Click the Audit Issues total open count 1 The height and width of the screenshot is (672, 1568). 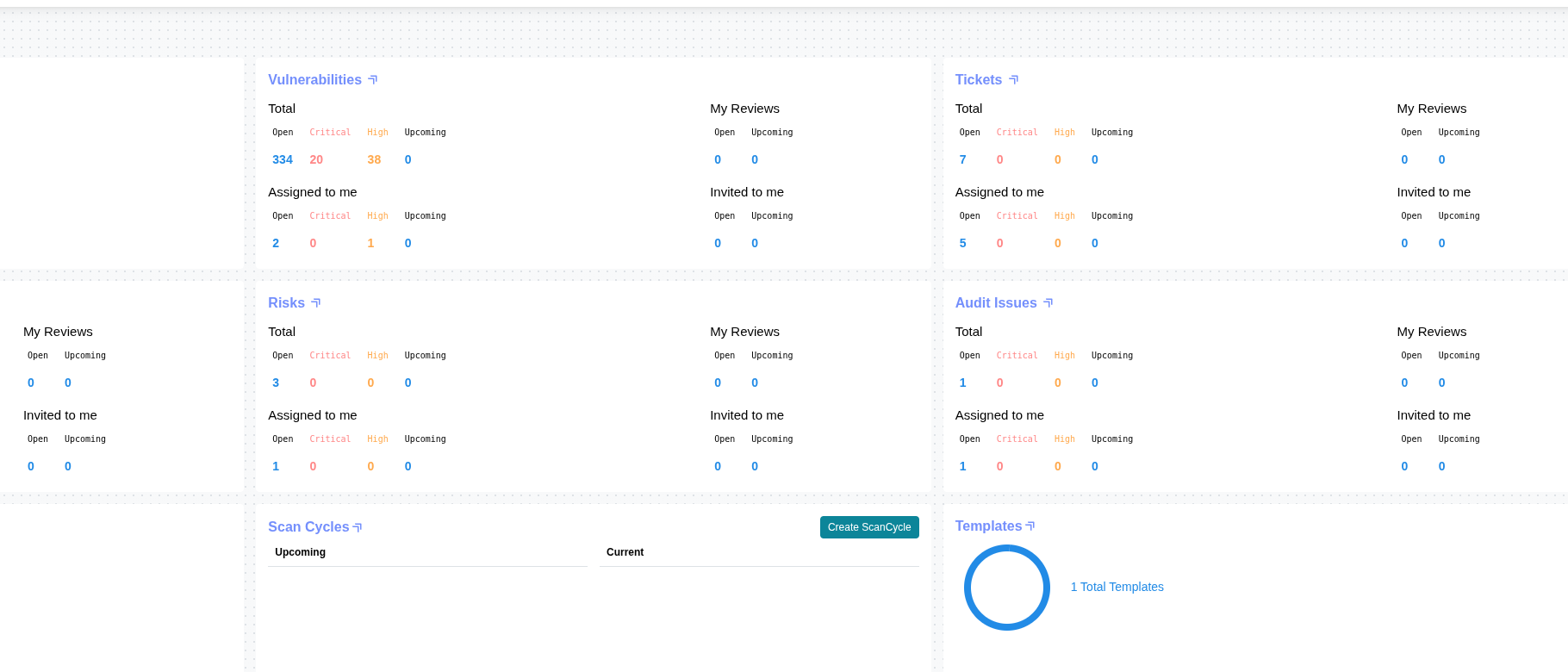click(x=963, y=383)
